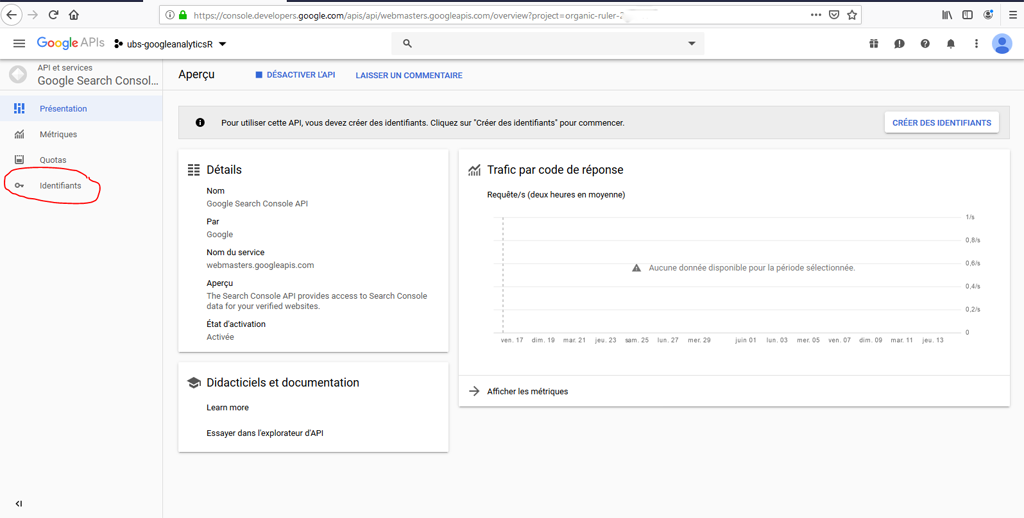Click the Google Search Console sidebar title
Image resolution: width=1024 pixels, height=518 pixels.
click(98, 81)
